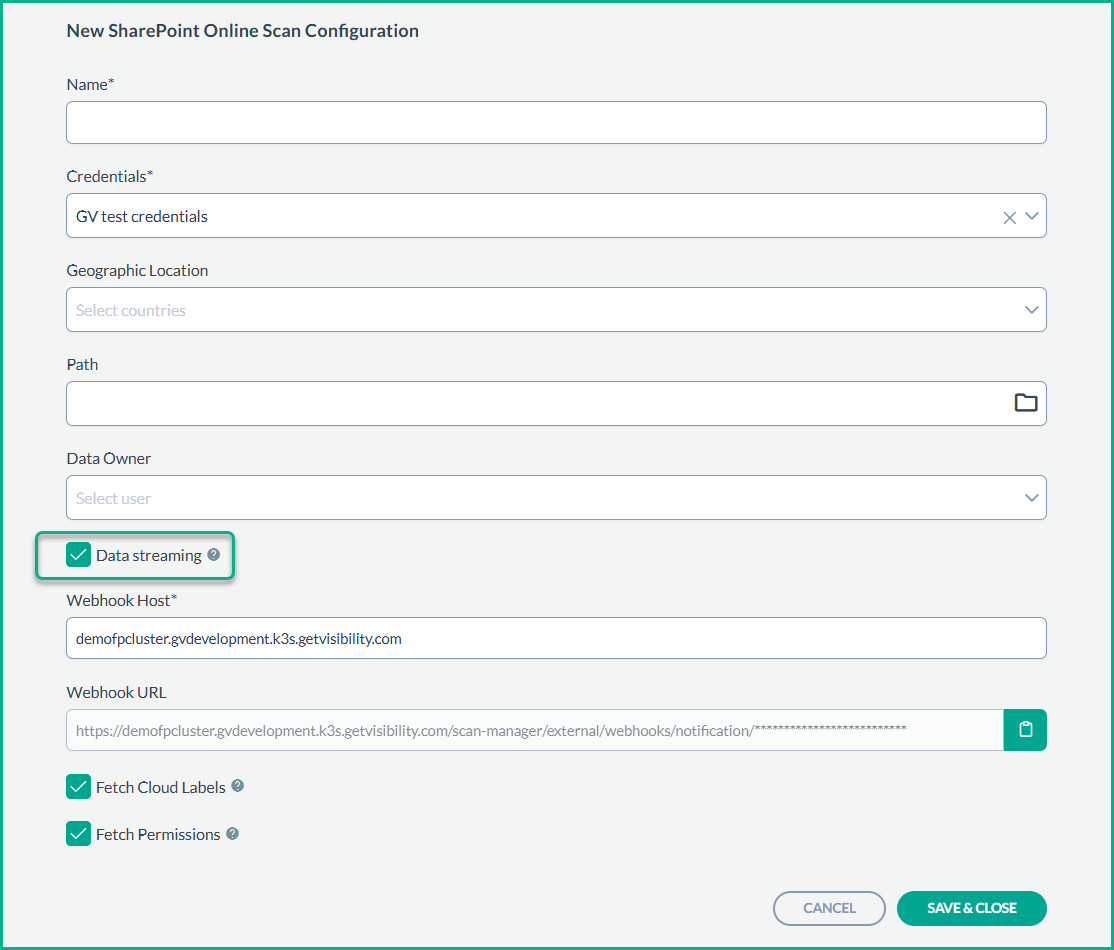Focus the Name input field

pos(556,123)
